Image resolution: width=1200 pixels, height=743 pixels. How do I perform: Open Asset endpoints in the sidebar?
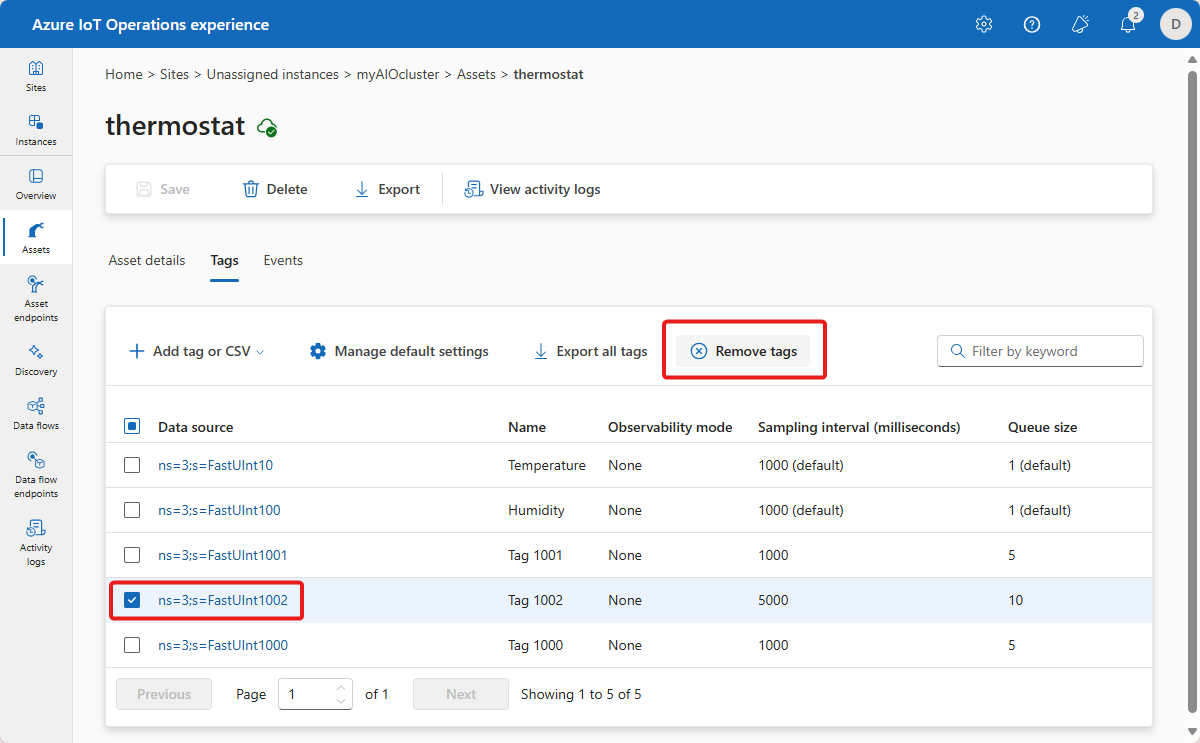pos(36,299)
